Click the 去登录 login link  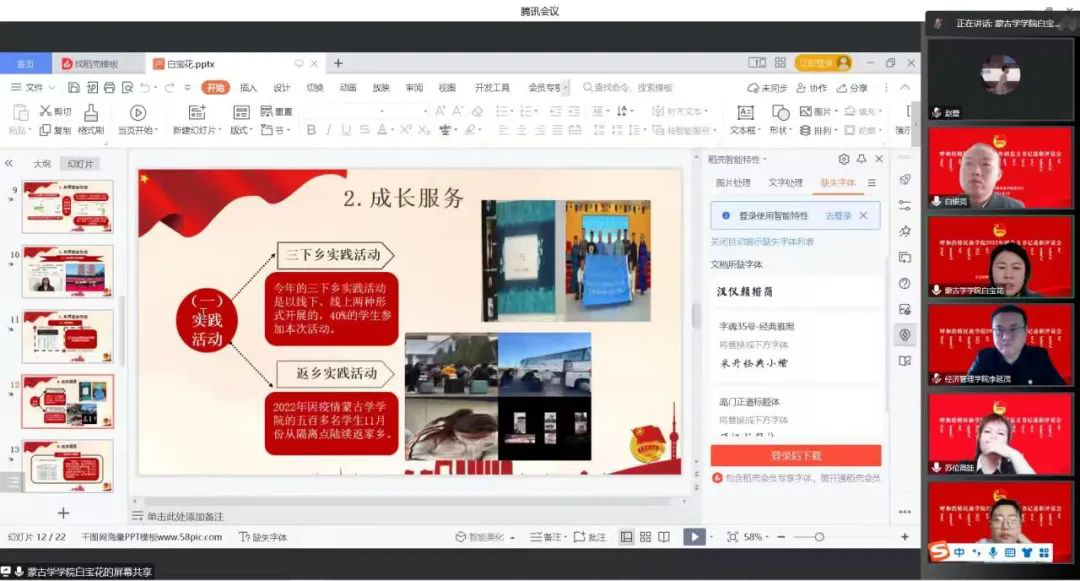838,215
